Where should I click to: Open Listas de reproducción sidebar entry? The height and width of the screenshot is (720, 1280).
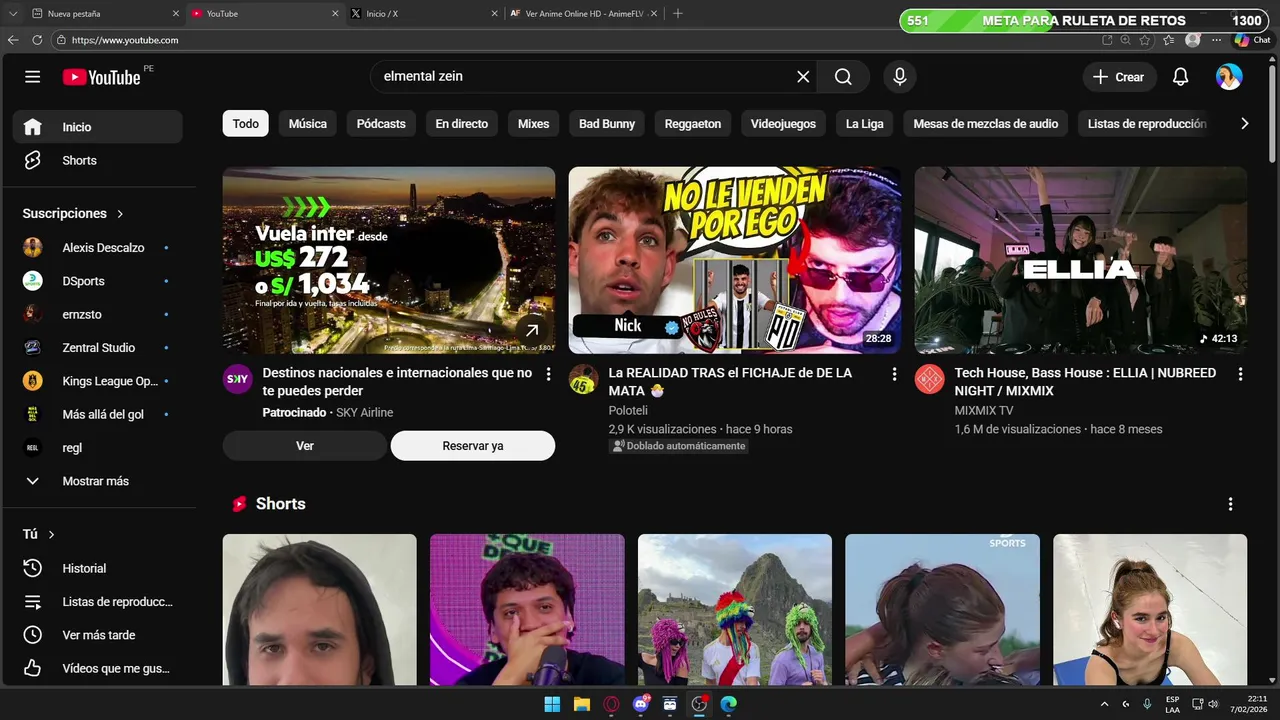pos(97,602)
